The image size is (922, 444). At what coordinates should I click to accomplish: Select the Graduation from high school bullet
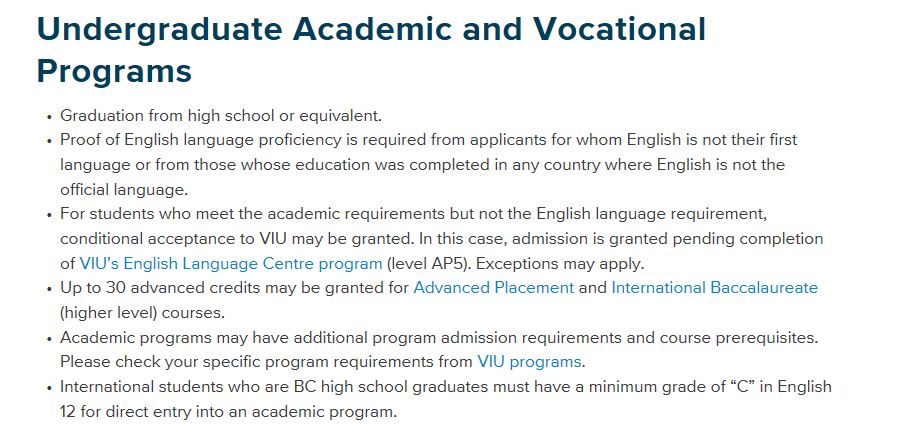pos(221,115)
